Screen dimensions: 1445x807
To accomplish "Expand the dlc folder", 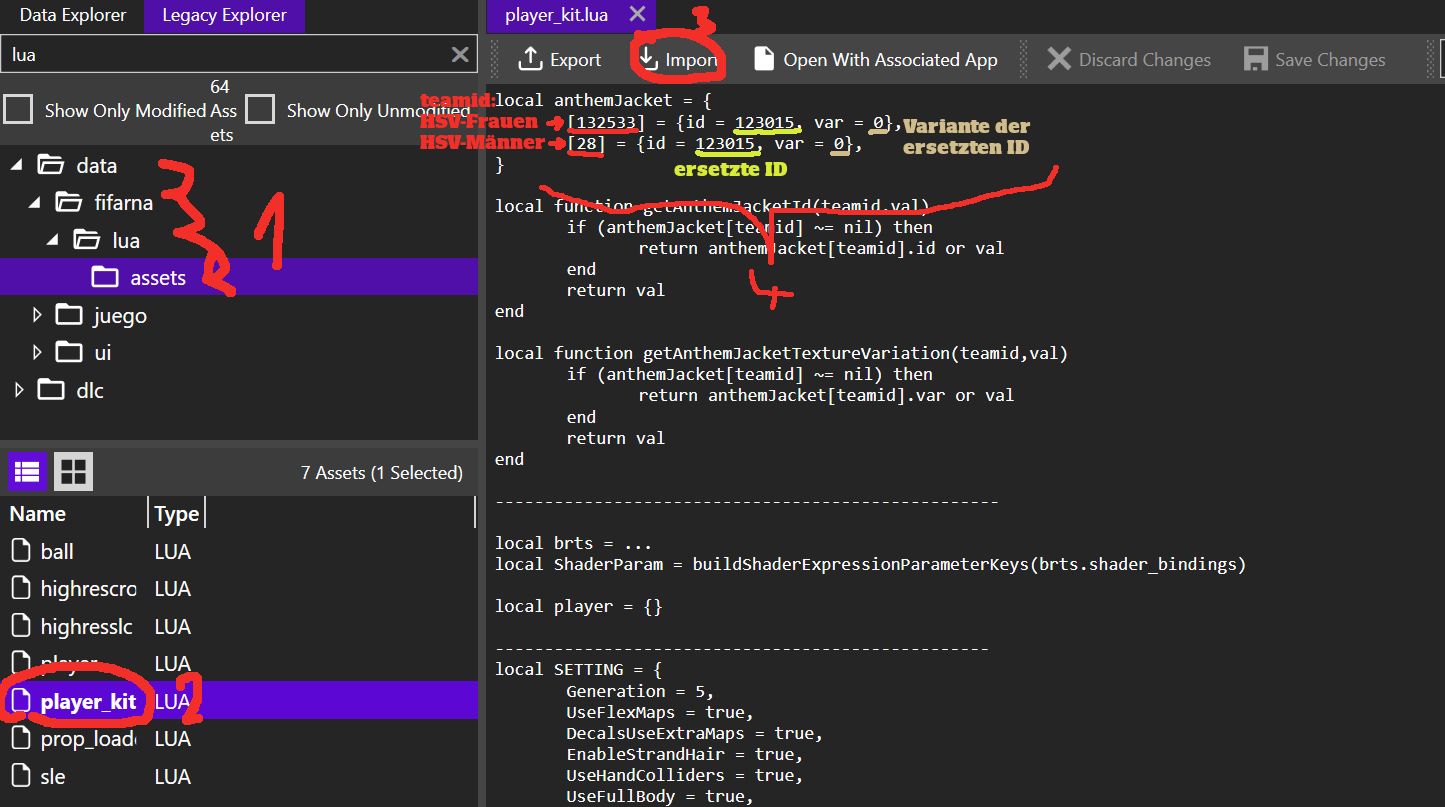I will click(x=18, y=390).
